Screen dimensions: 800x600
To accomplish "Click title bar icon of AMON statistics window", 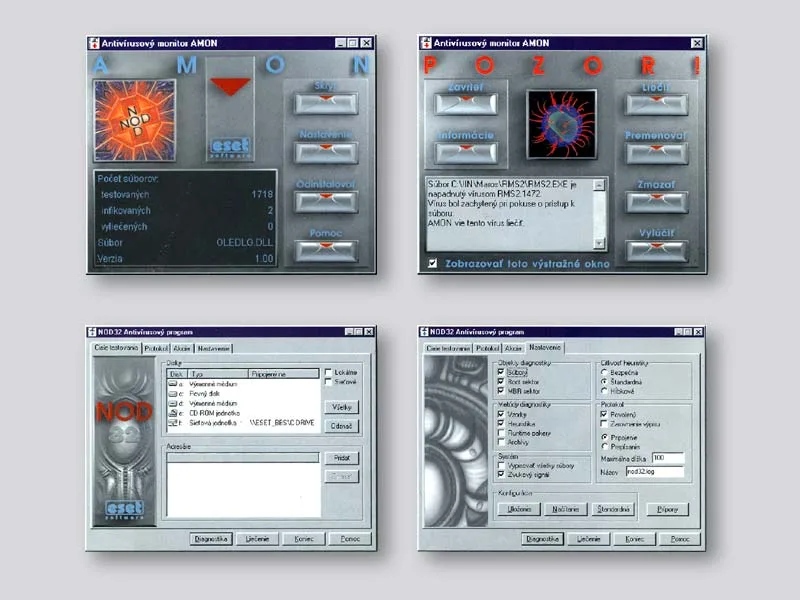I will click(94, 43).
